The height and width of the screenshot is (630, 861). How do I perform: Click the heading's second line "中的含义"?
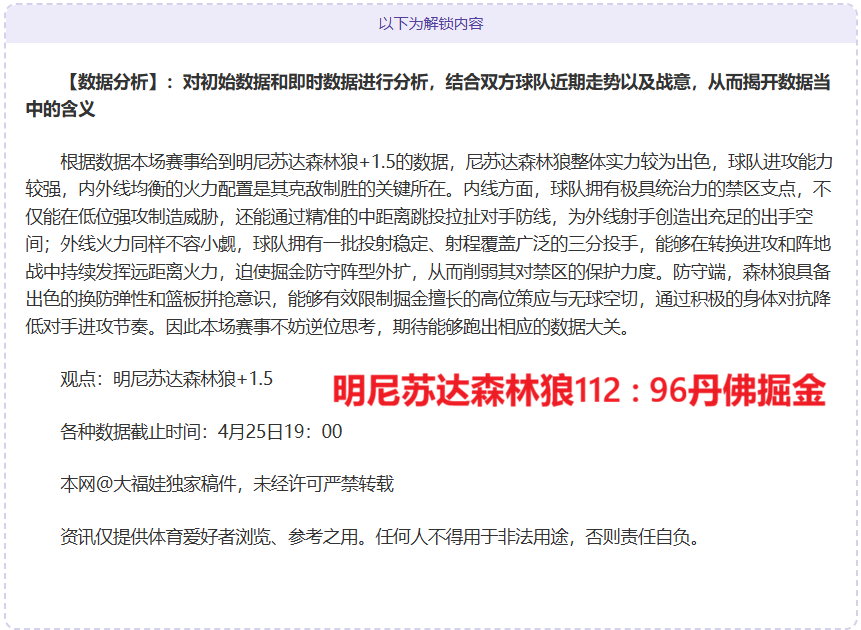point(60,109)
